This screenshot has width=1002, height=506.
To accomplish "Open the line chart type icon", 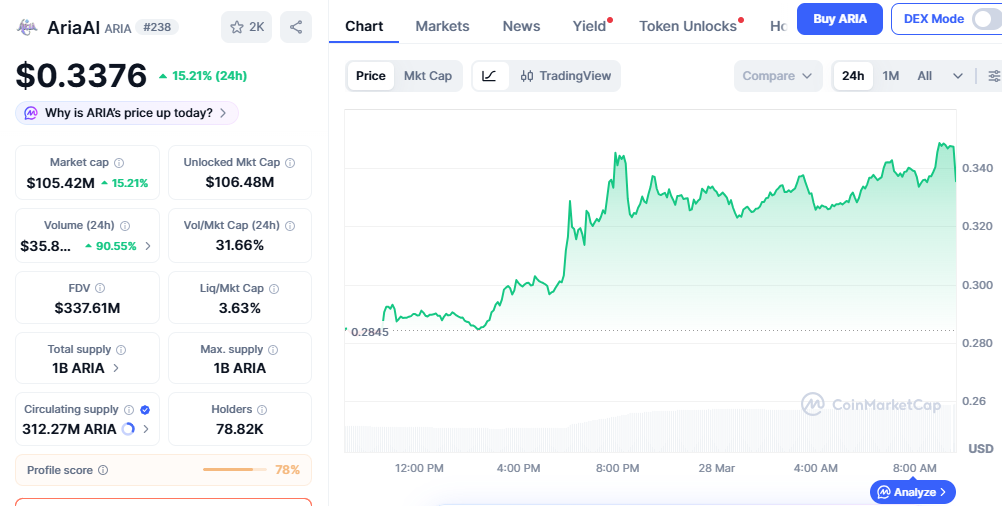I will tap(489, 76).
